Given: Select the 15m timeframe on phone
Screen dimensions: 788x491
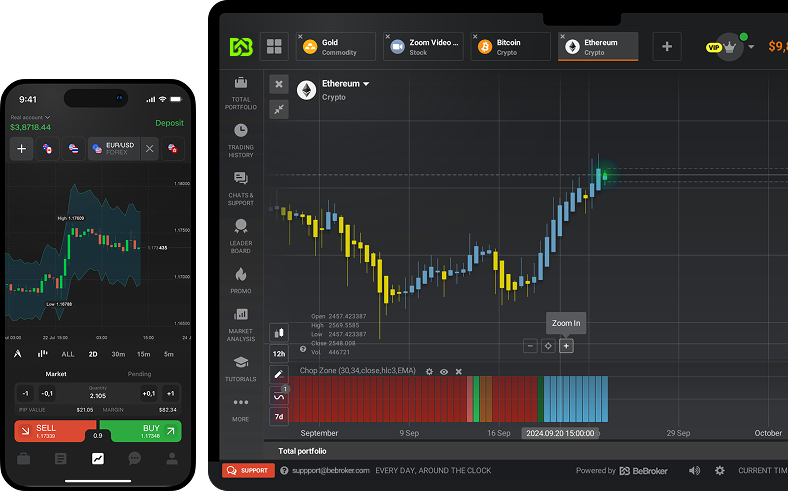Looking at the screenshot, I should (144, 354).
